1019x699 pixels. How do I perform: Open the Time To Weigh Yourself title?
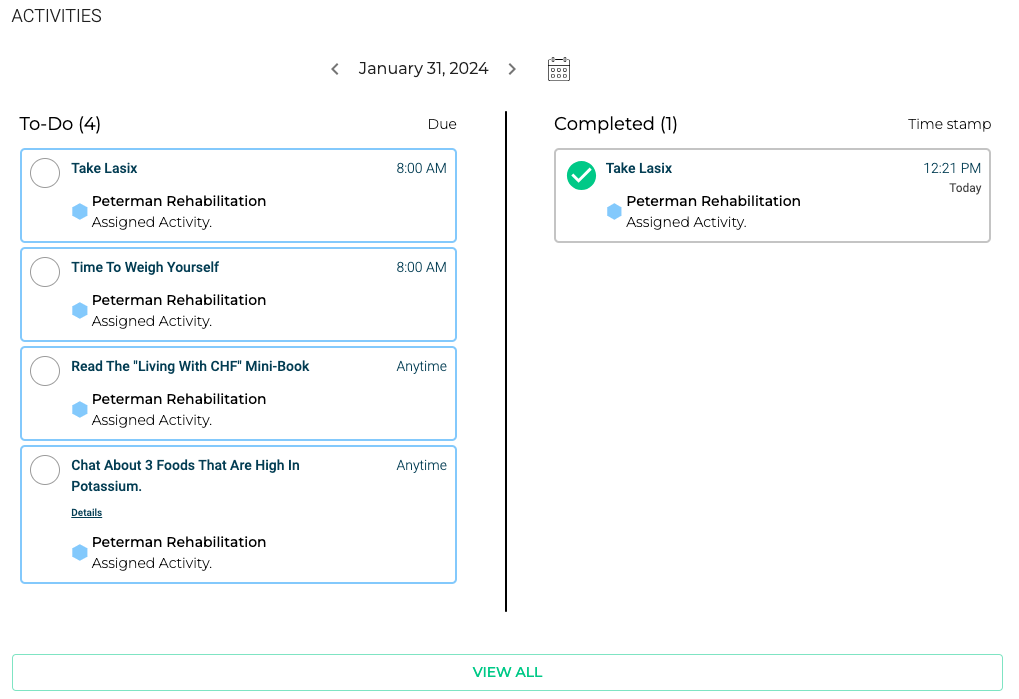(x=145, y=267)
